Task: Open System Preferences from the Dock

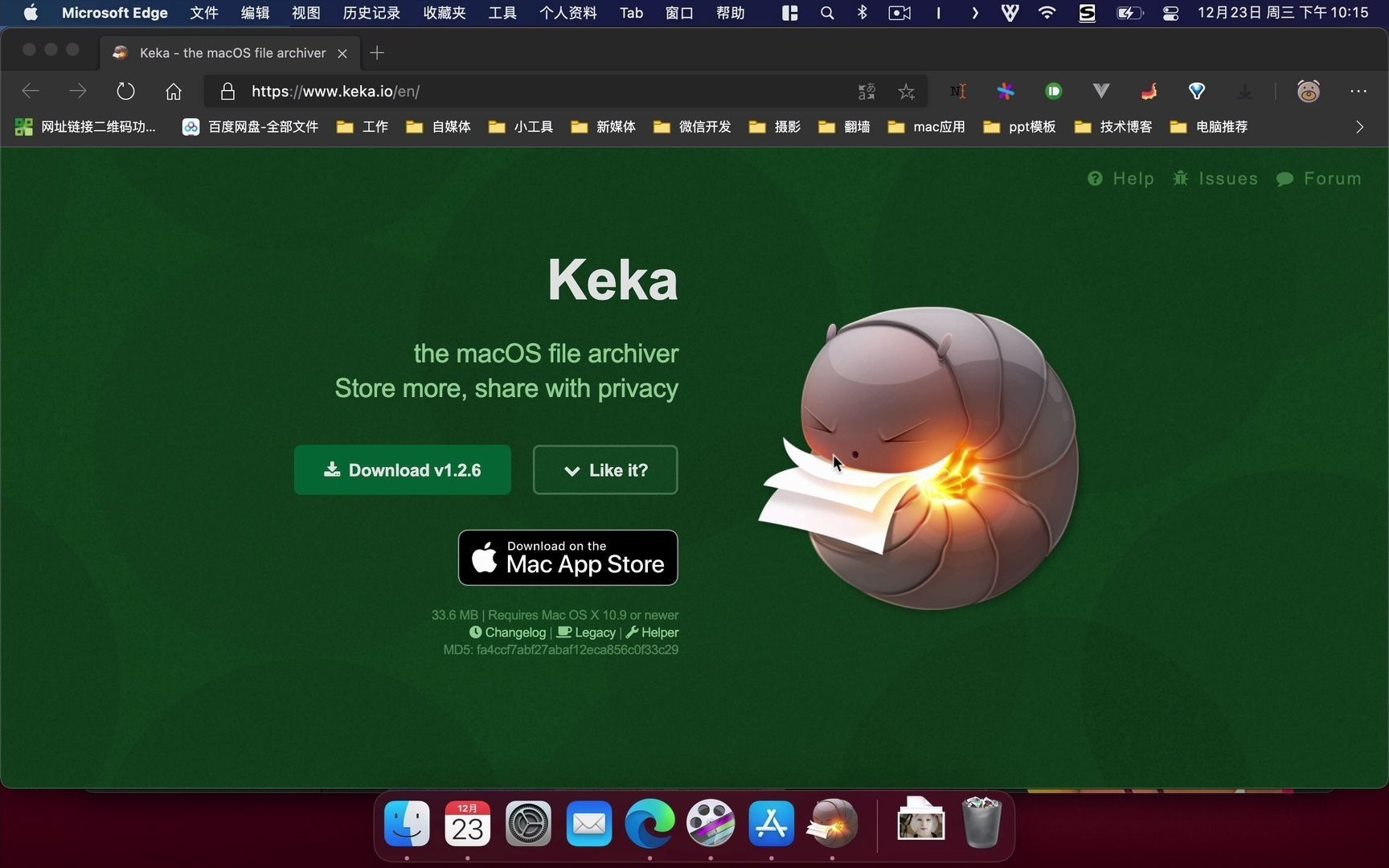Action: pos(528,824)
